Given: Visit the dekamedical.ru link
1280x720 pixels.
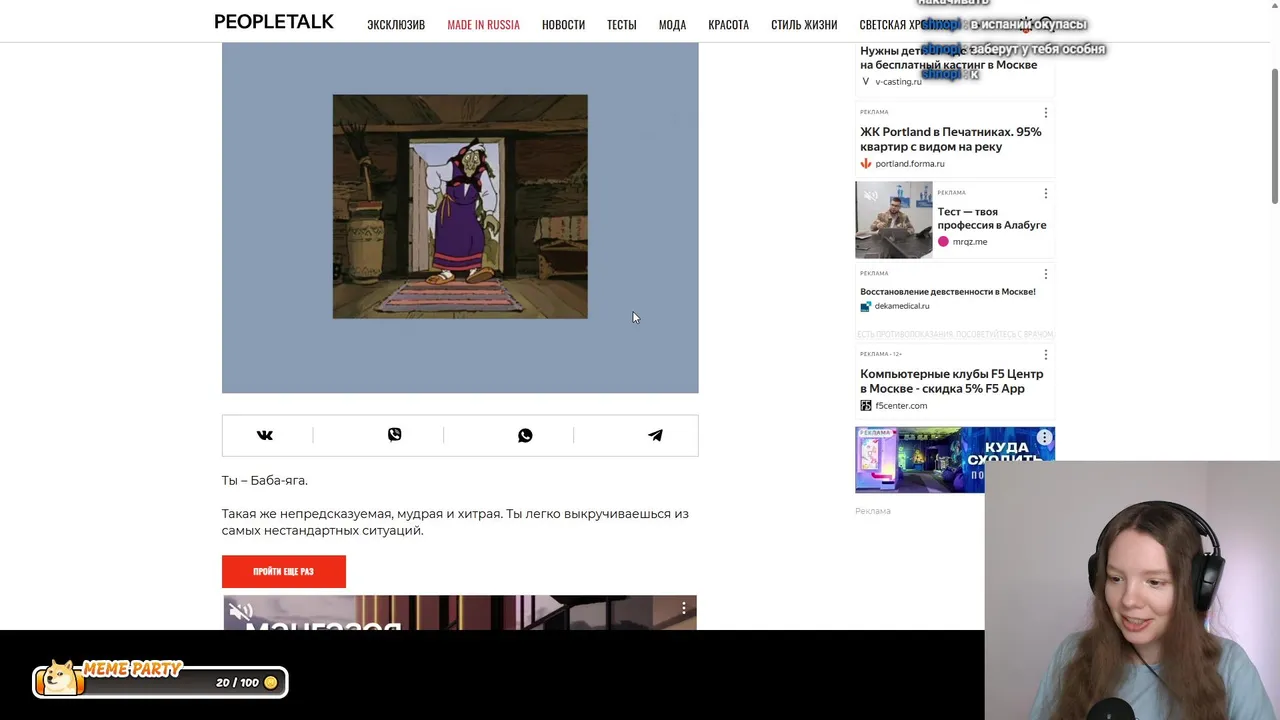Looking at the screenshot, I should 901,306.
